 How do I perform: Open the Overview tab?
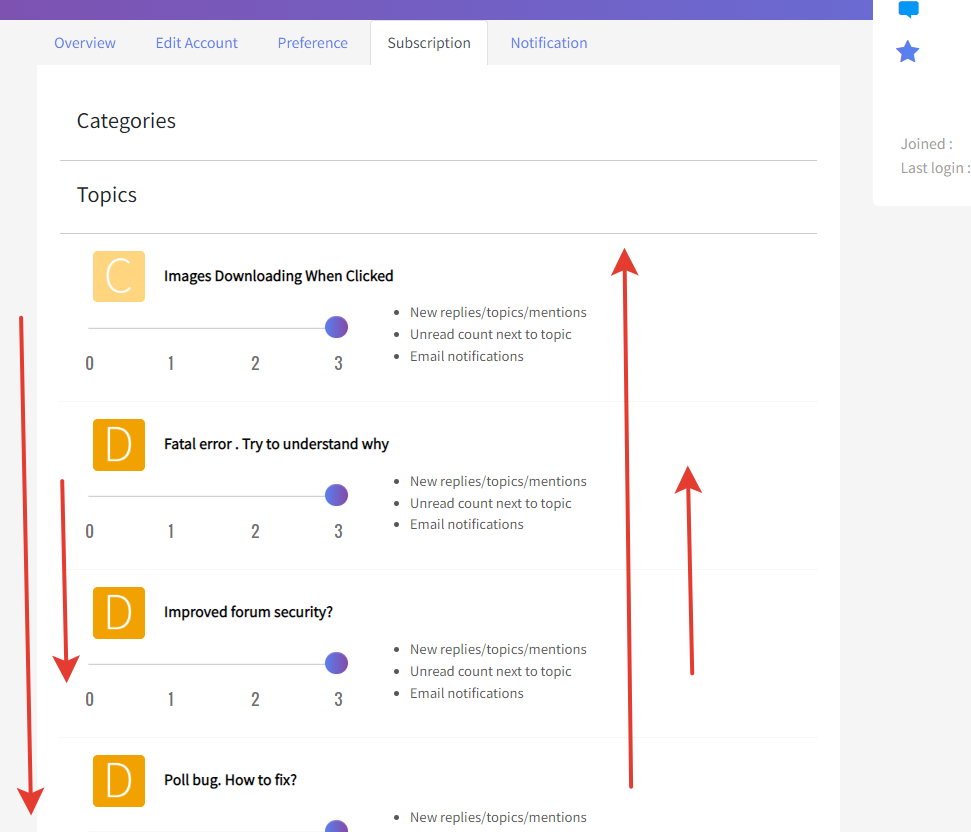[x=85, y=43]
